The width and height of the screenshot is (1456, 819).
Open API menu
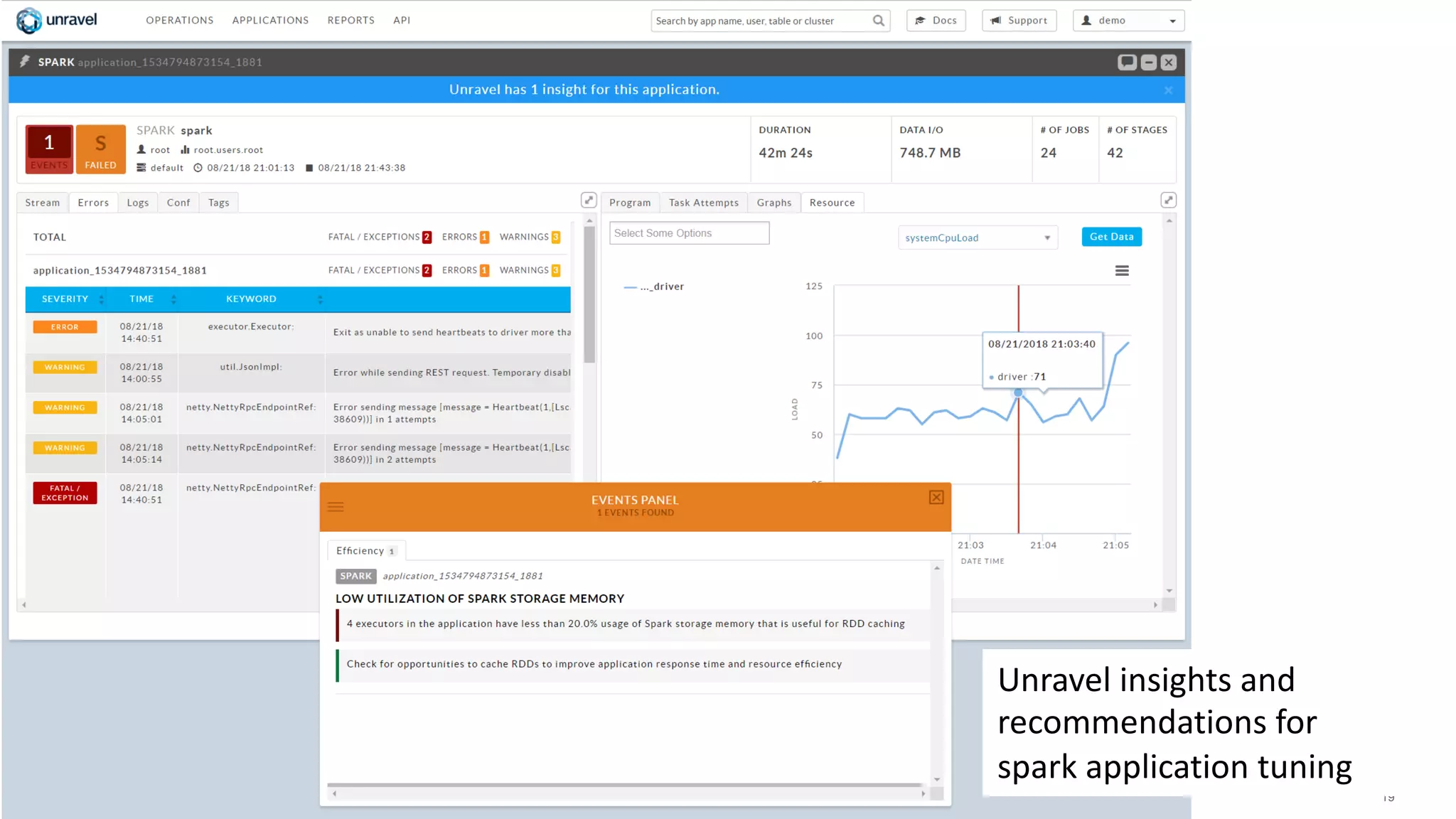tap(402, 20)
